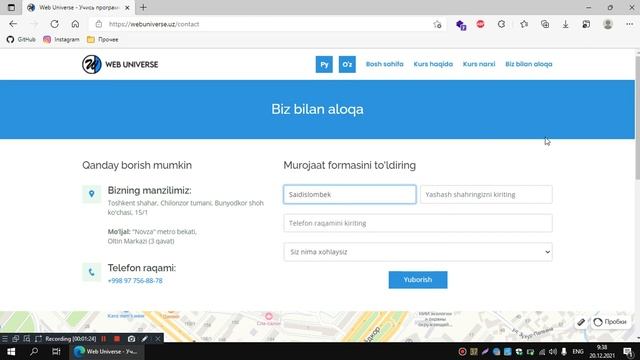
Task: Click the Telefon raqamini kiriting field
Action: [x=418, y=223]
